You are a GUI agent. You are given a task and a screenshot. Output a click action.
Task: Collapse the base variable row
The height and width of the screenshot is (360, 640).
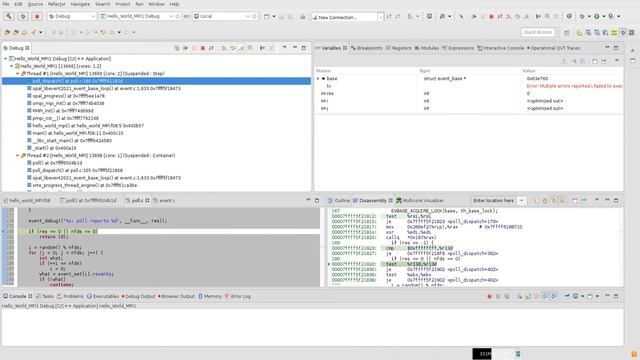[x=318, y=78]
